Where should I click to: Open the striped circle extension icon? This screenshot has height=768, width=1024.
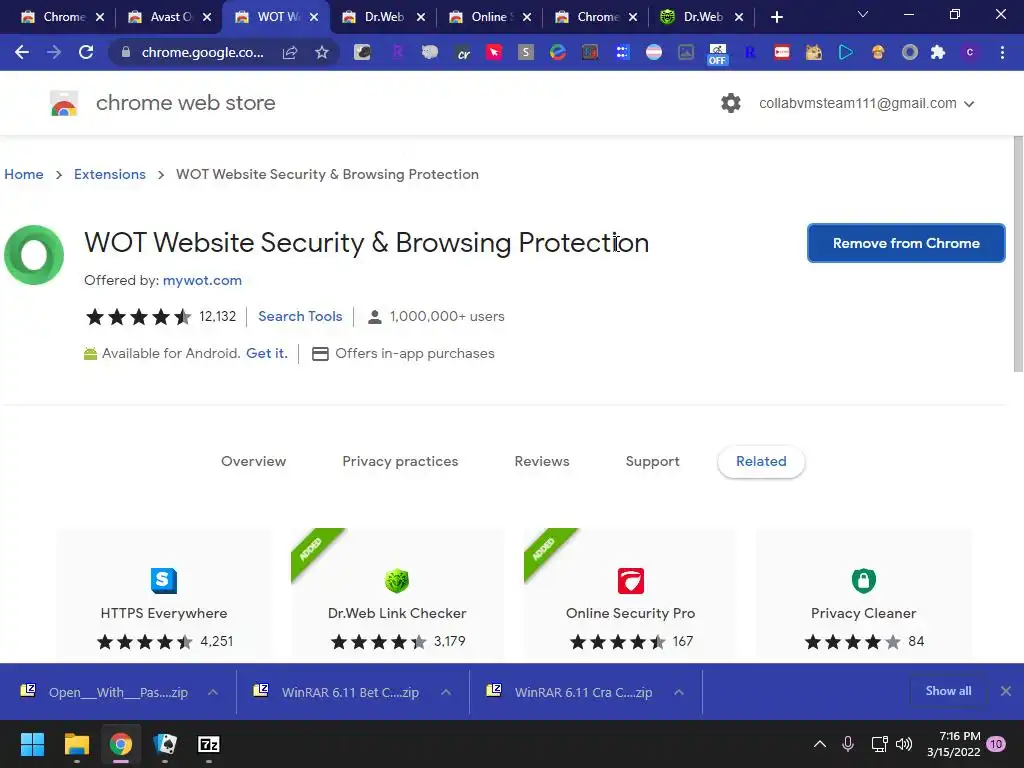click(654, 52)
